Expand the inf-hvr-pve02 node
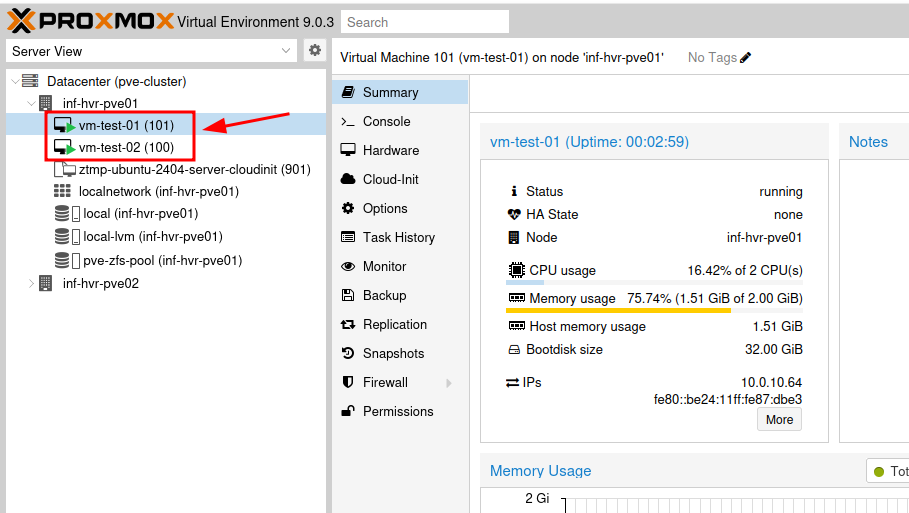This screenshot has width=909, height=513. click(x=30, y=283)
